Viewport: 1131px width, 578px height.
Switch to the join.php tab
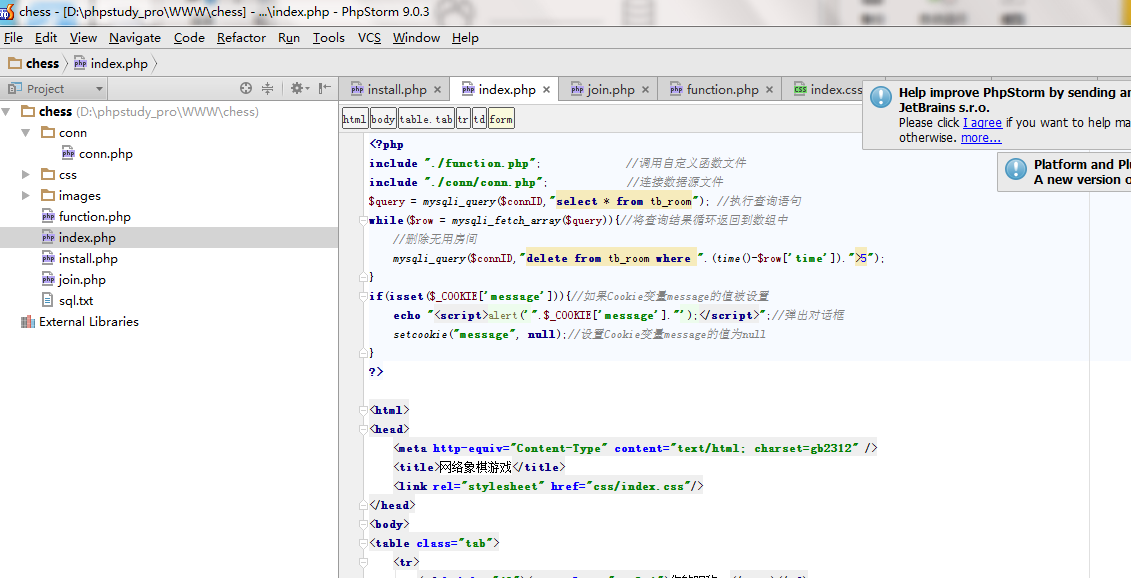609,89
